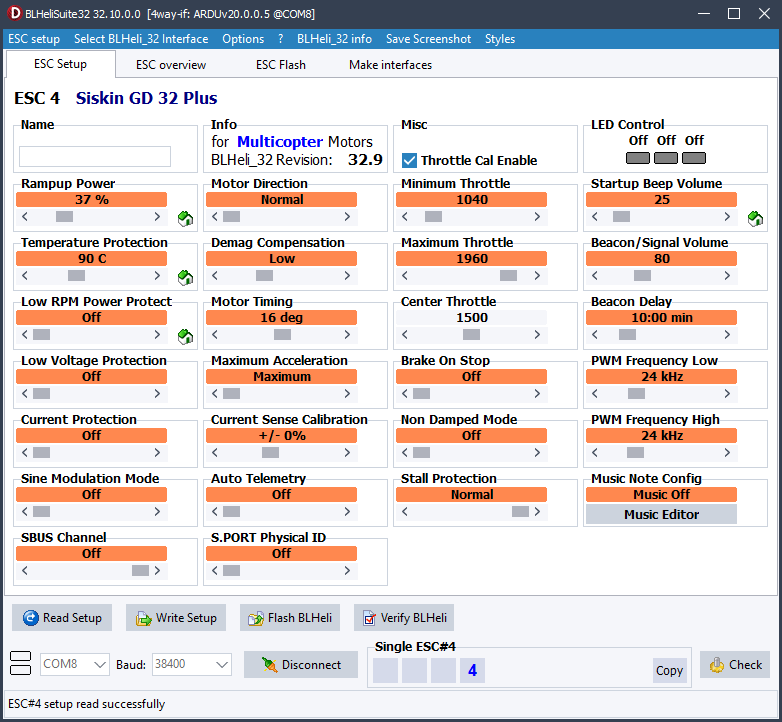Click the Low Voltage Protection Off value
The image size is (782, 722).
tap(91, 376)
